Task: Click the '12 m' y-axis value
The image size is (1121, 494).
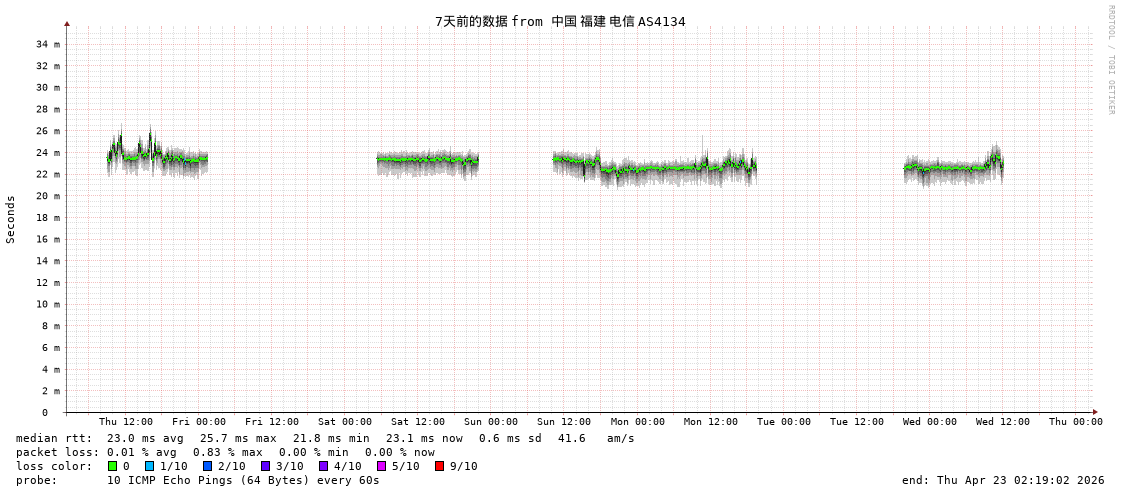Action: point(48,282)
